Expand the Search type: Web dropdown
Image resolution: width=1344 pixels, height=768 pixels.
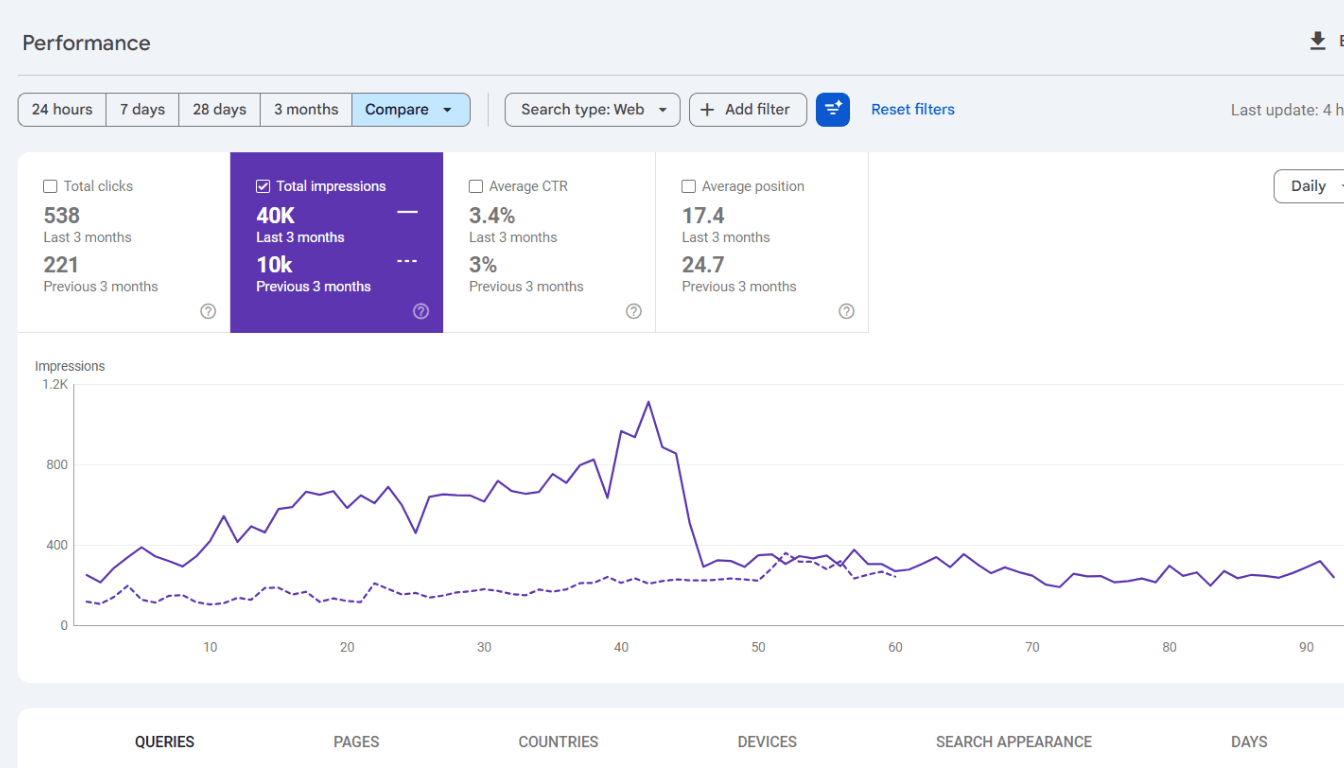point(593,110)
